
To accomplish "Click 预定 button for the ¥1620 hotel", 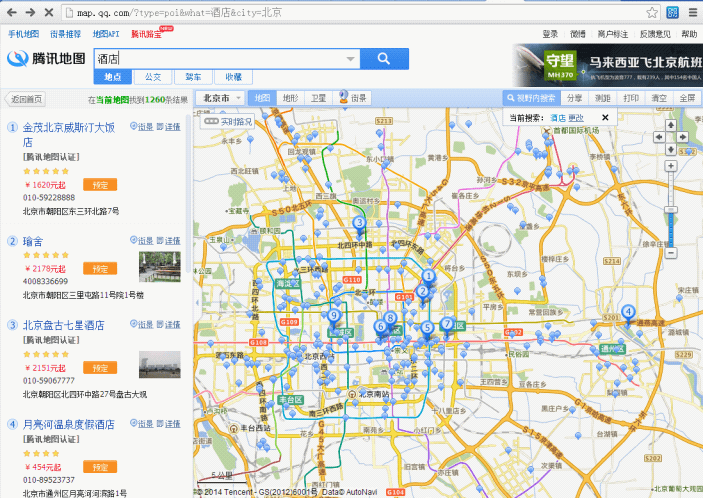I will [x=100, y=184].
